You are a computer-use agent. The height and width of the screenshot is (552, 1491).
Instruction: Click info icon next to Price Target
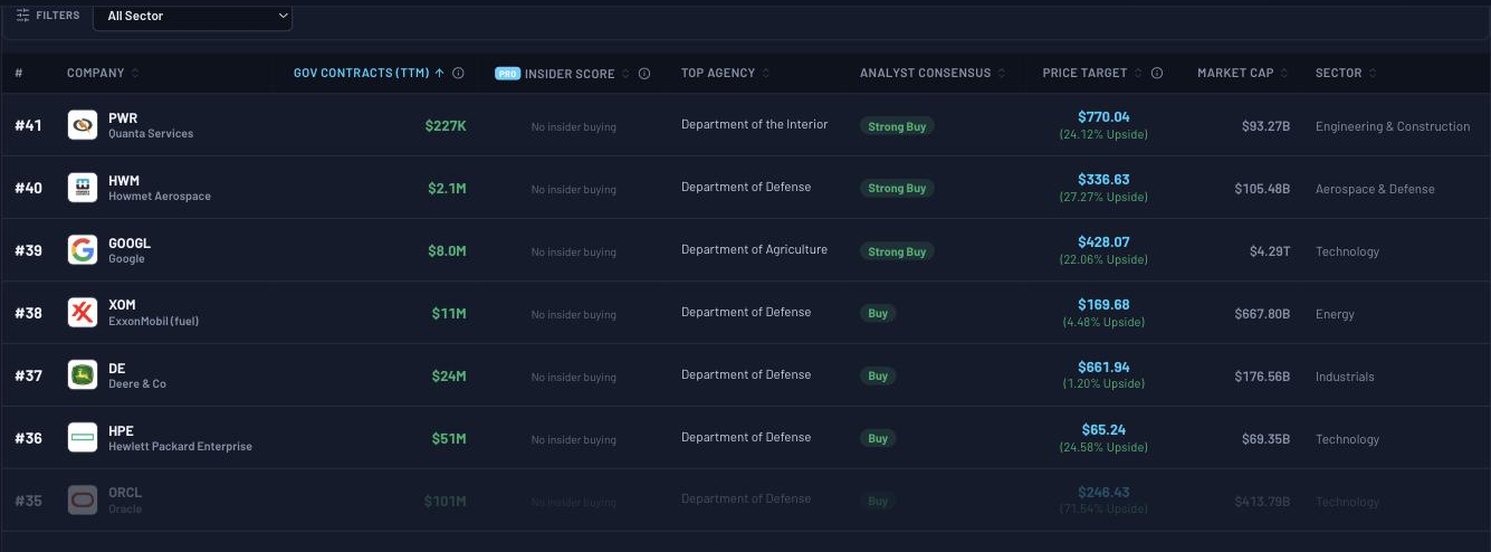point(1157,73)
